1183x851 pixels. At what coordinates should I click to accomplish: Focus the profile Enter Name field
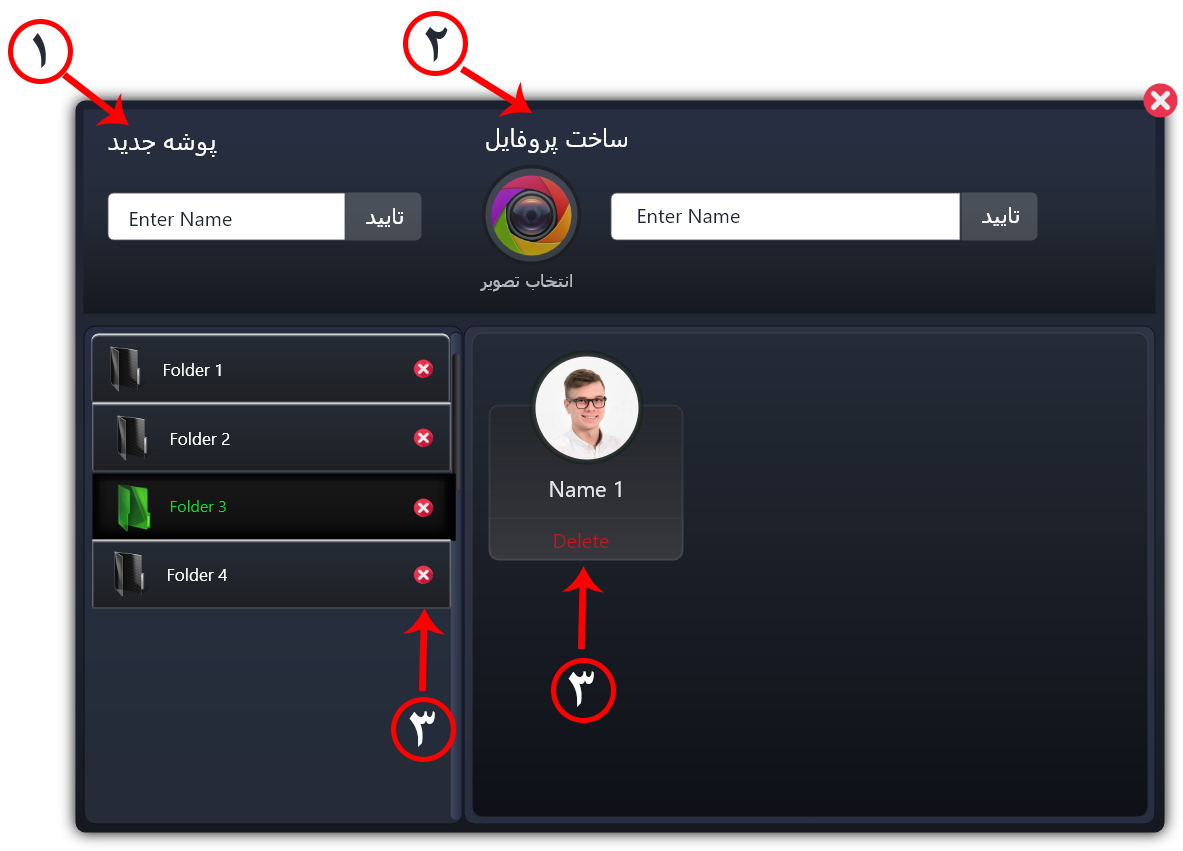pyautogui.click(x=785, y=217)
